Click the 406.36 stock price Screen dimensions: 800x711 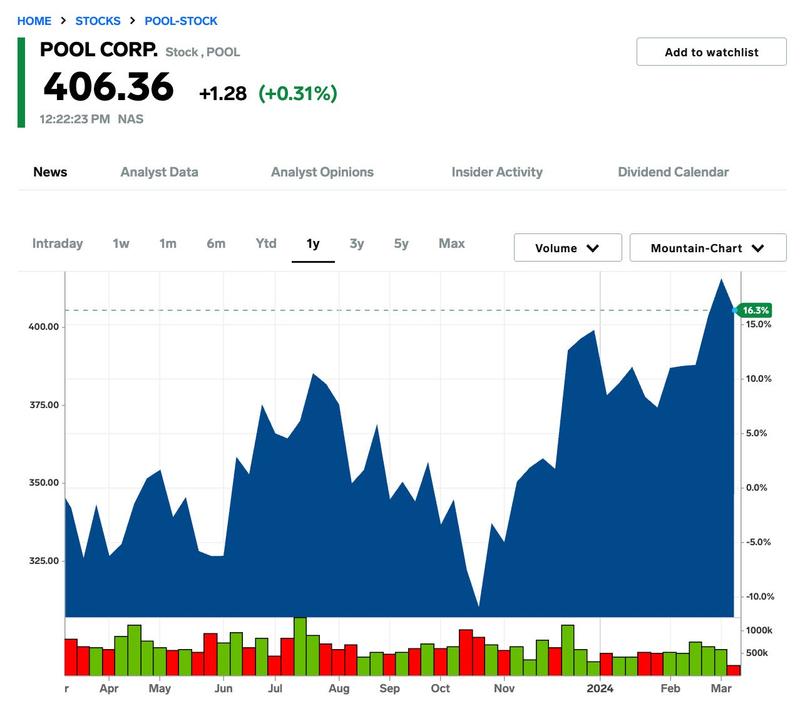(109, 86)
